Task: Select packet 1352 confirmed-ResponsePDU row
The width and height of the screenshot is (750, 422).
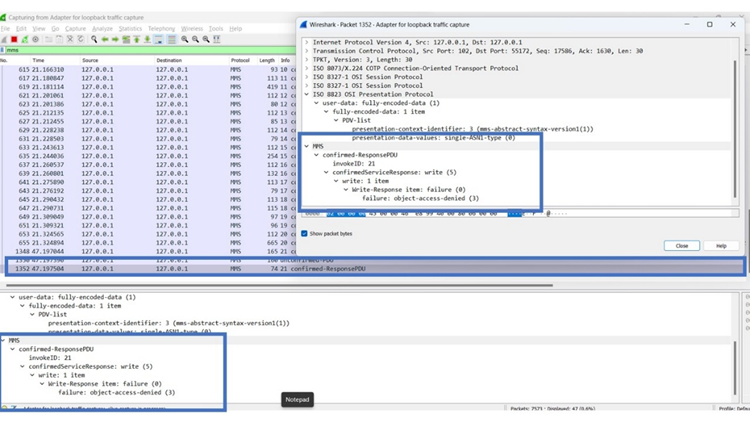Action: click(375, 269)
